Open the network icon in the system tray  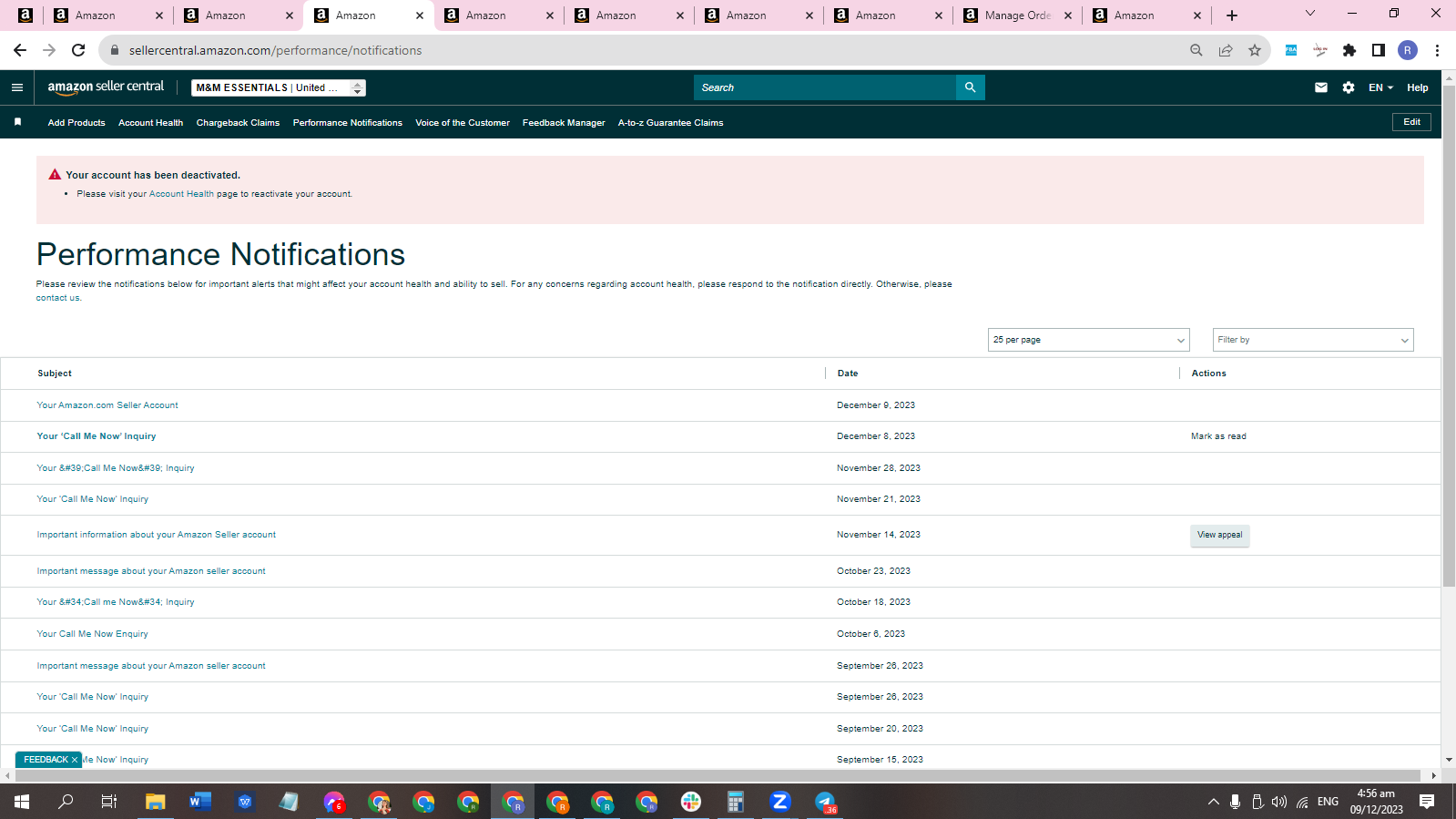pyautogui.click(x=1303, y=802)
